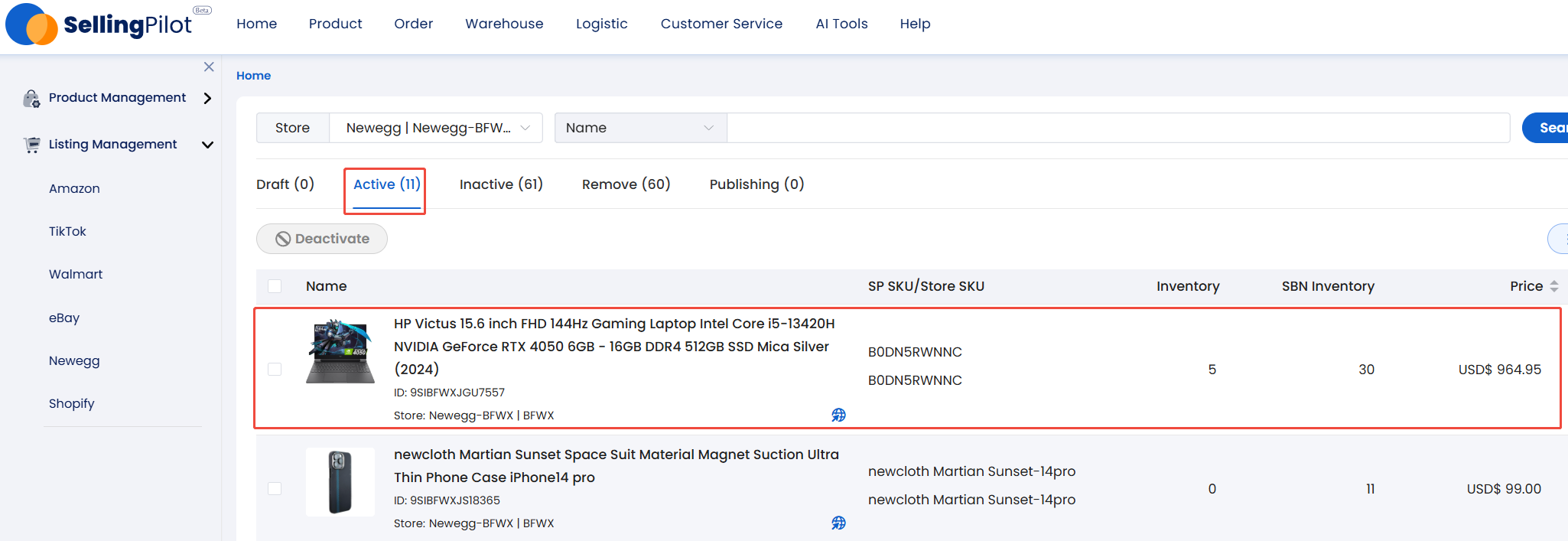Image resolution: width=1568 pixels, height=541 pixels.
Task: Switch to the Inactive (61) tab
Action: [501, 184]
